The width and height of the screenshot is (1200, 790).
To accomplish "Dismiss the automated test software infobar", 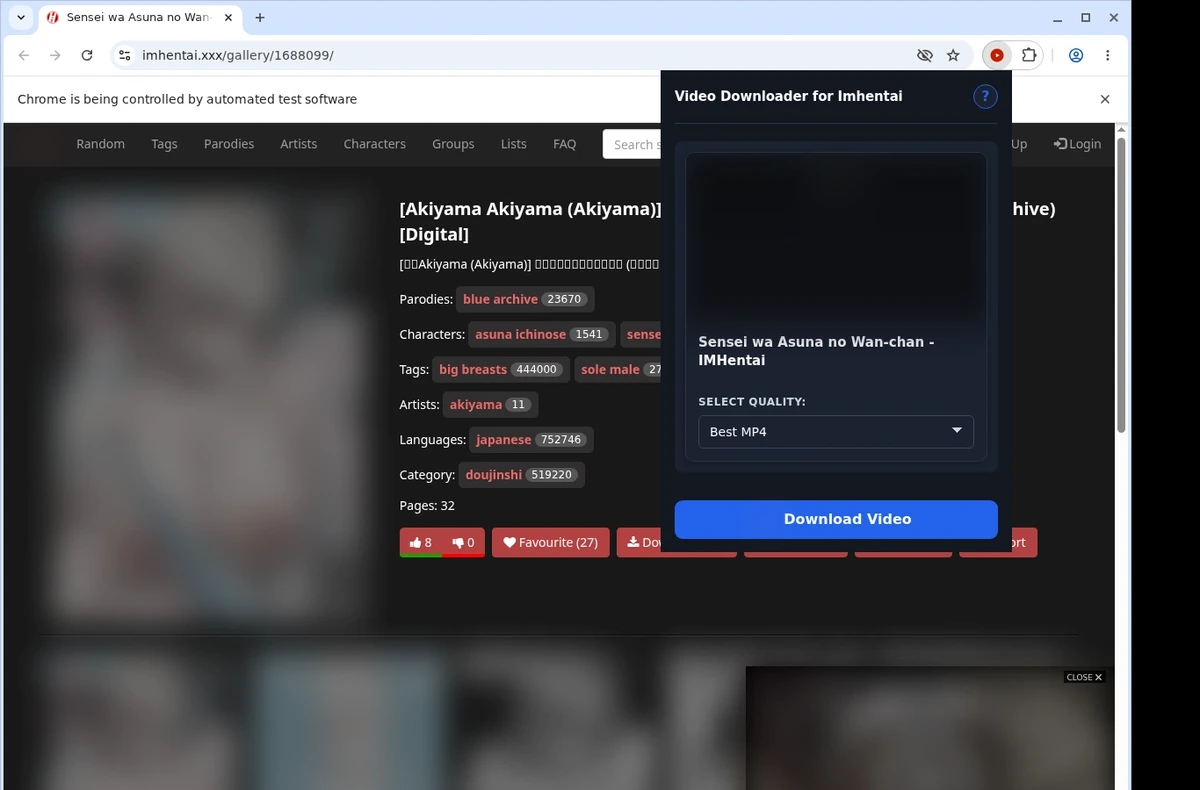I will tap(1105, 99).
